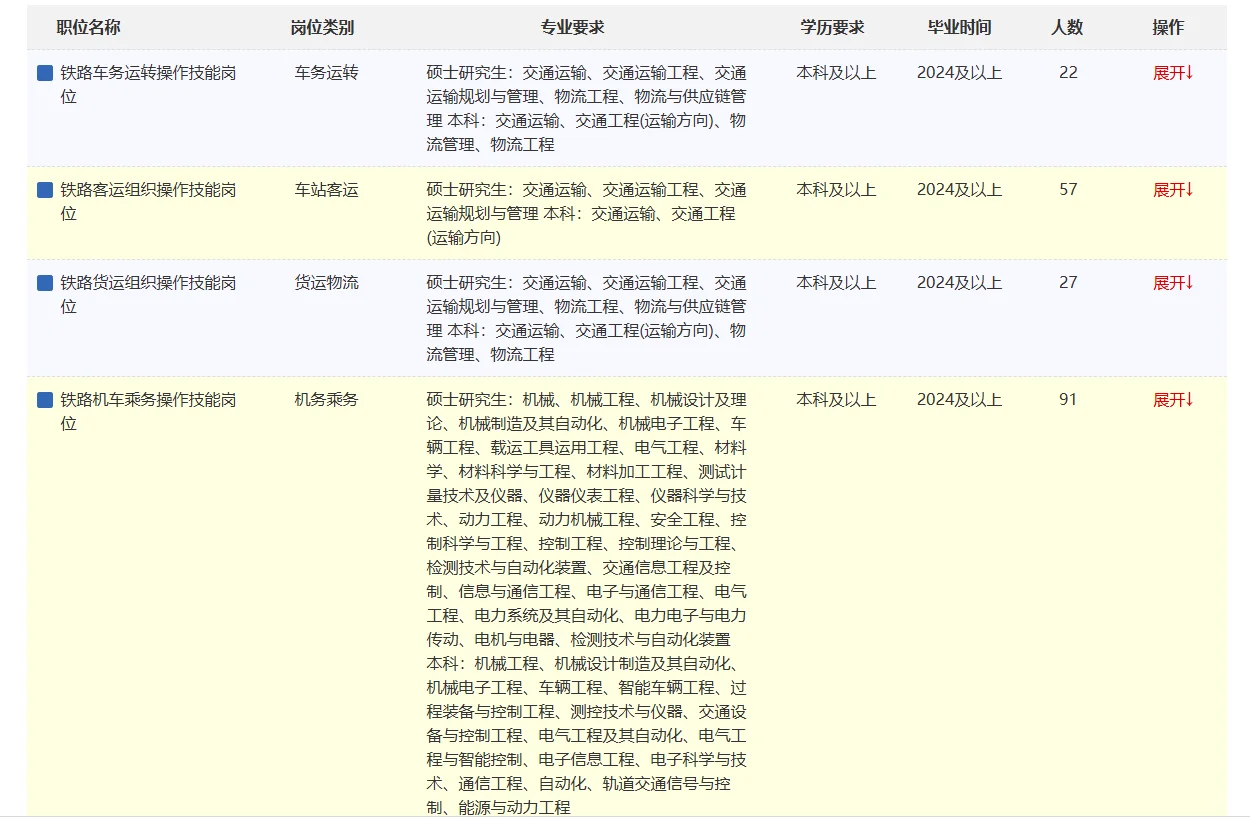This screenshot has height=817, width=1250.
Task: Click 2024及以上 in the 机务乘务 row
Action: pyautogui.click(x=959, y=400)
